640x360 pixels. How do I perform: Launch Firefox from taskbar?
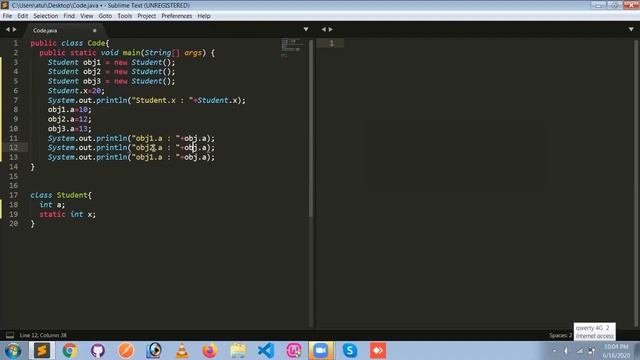coord(210,351)
